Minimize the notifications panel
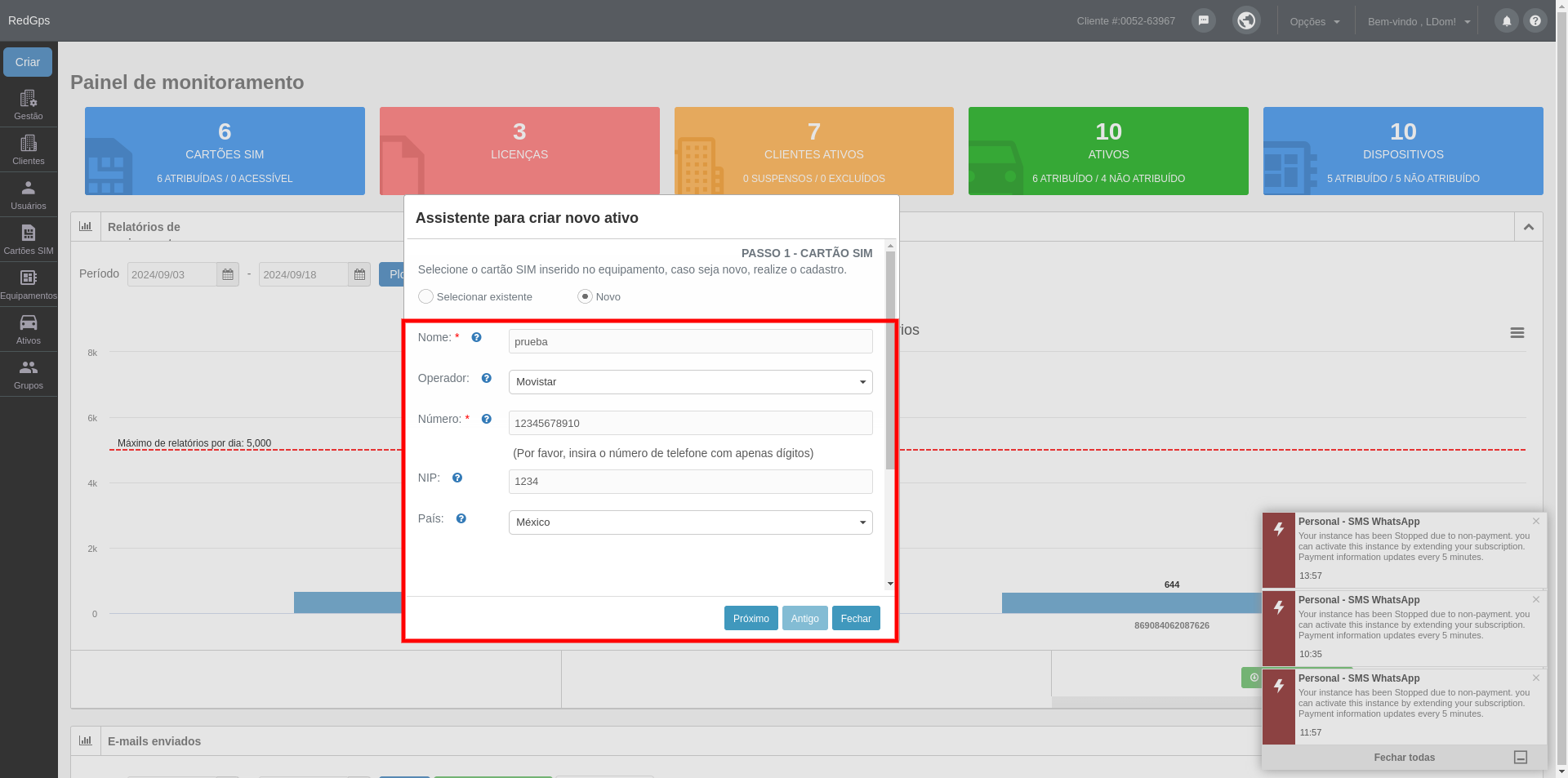The image size is (1568, 778). point(1521,758)
